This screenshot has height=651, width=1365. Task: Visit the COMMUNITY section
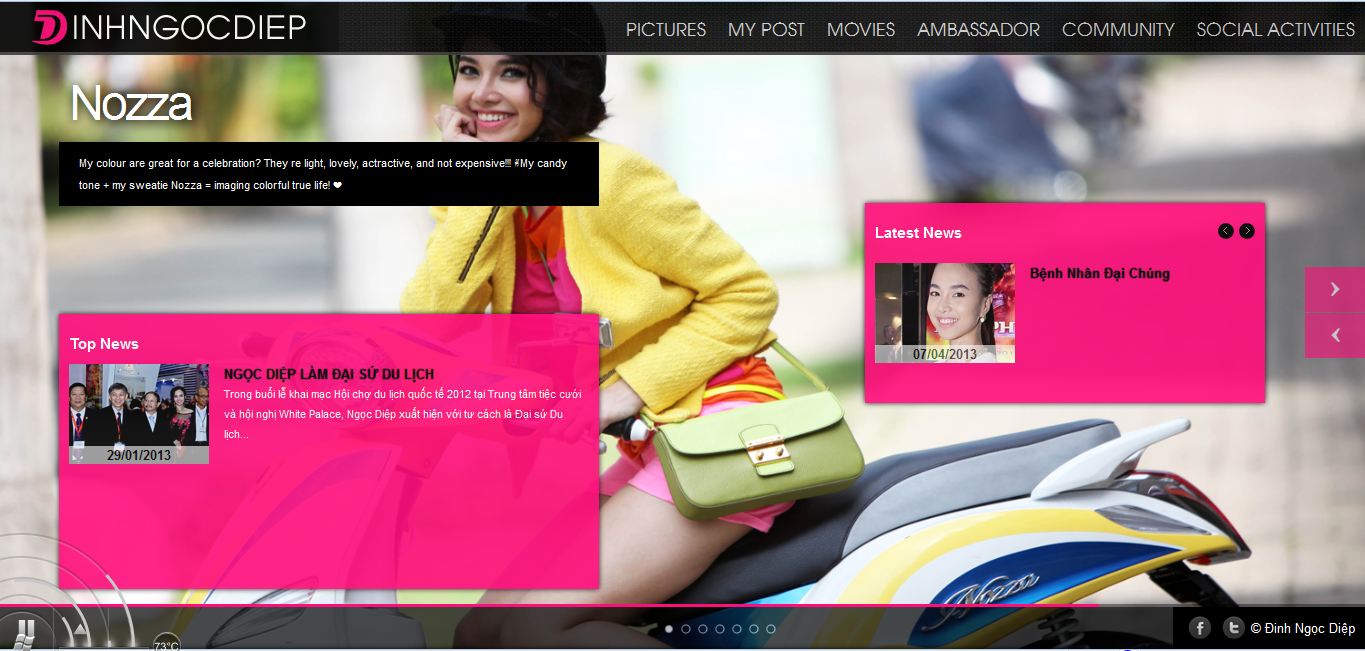tap(1118, 30)
